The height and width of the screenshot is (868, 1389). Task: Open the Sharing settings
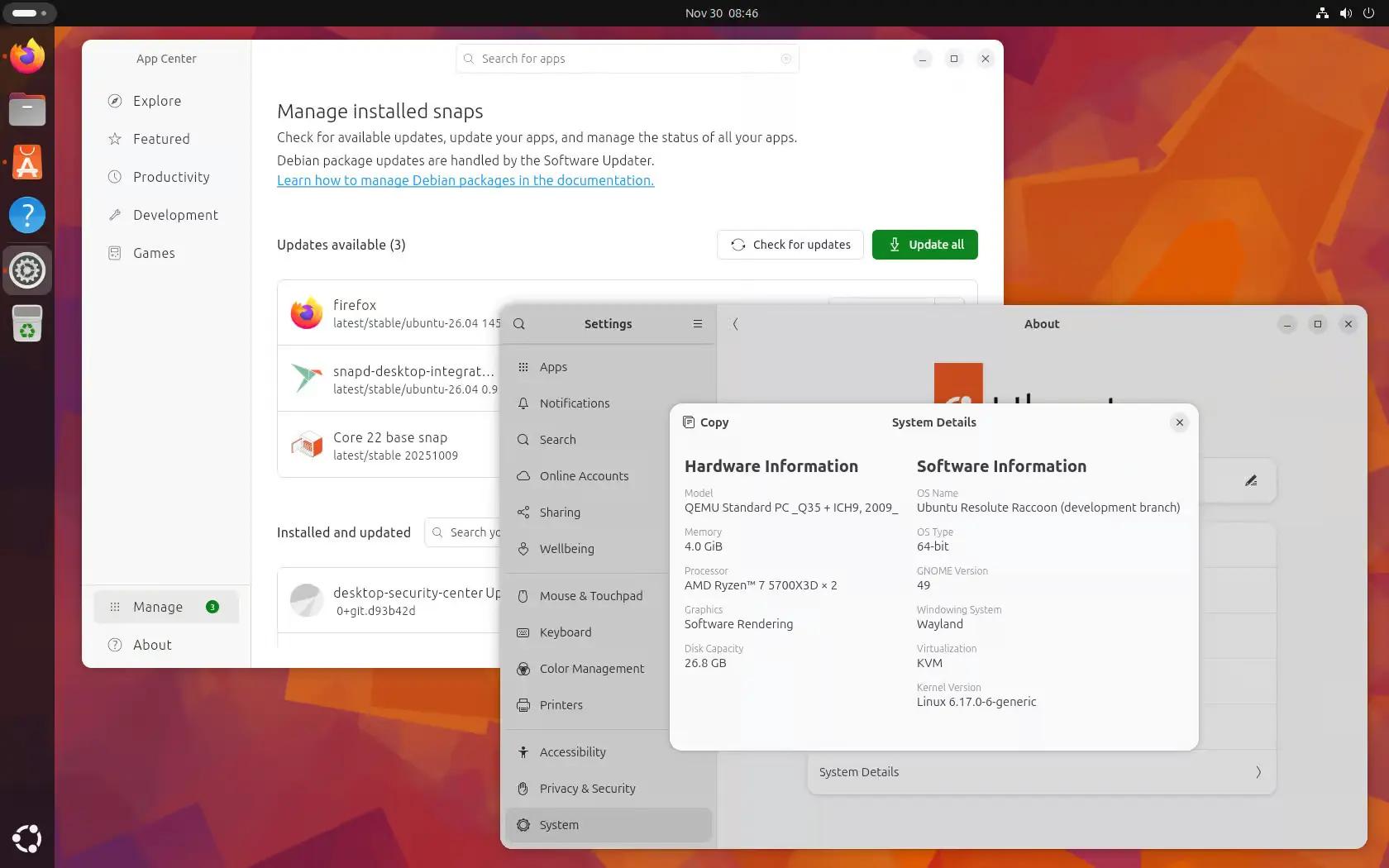(558, 512)
